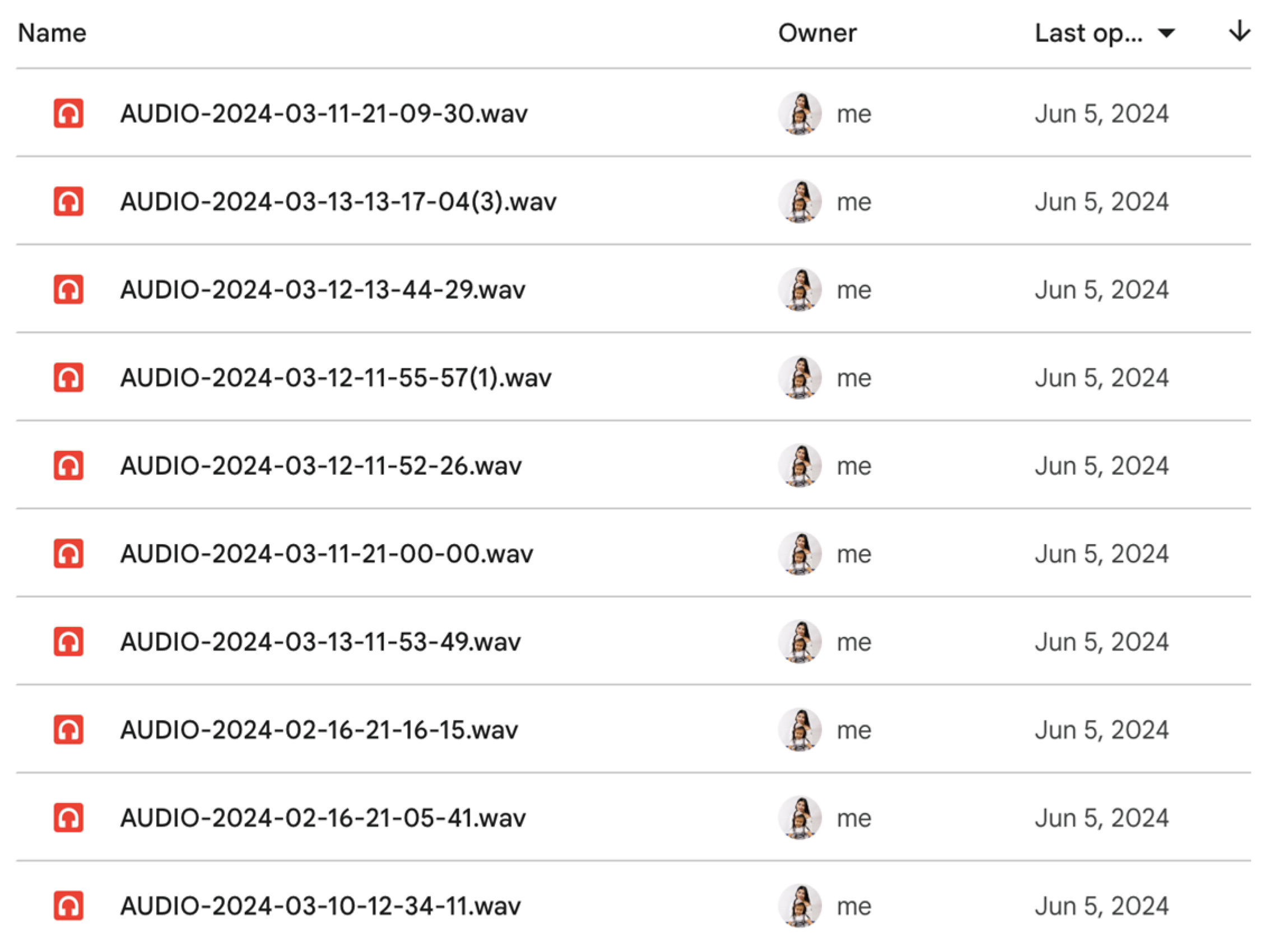Click audio icon for AUDIO-2024-02-16-21-16-15.wav
Screen dimensions: 1261x952
click(68, 730)
